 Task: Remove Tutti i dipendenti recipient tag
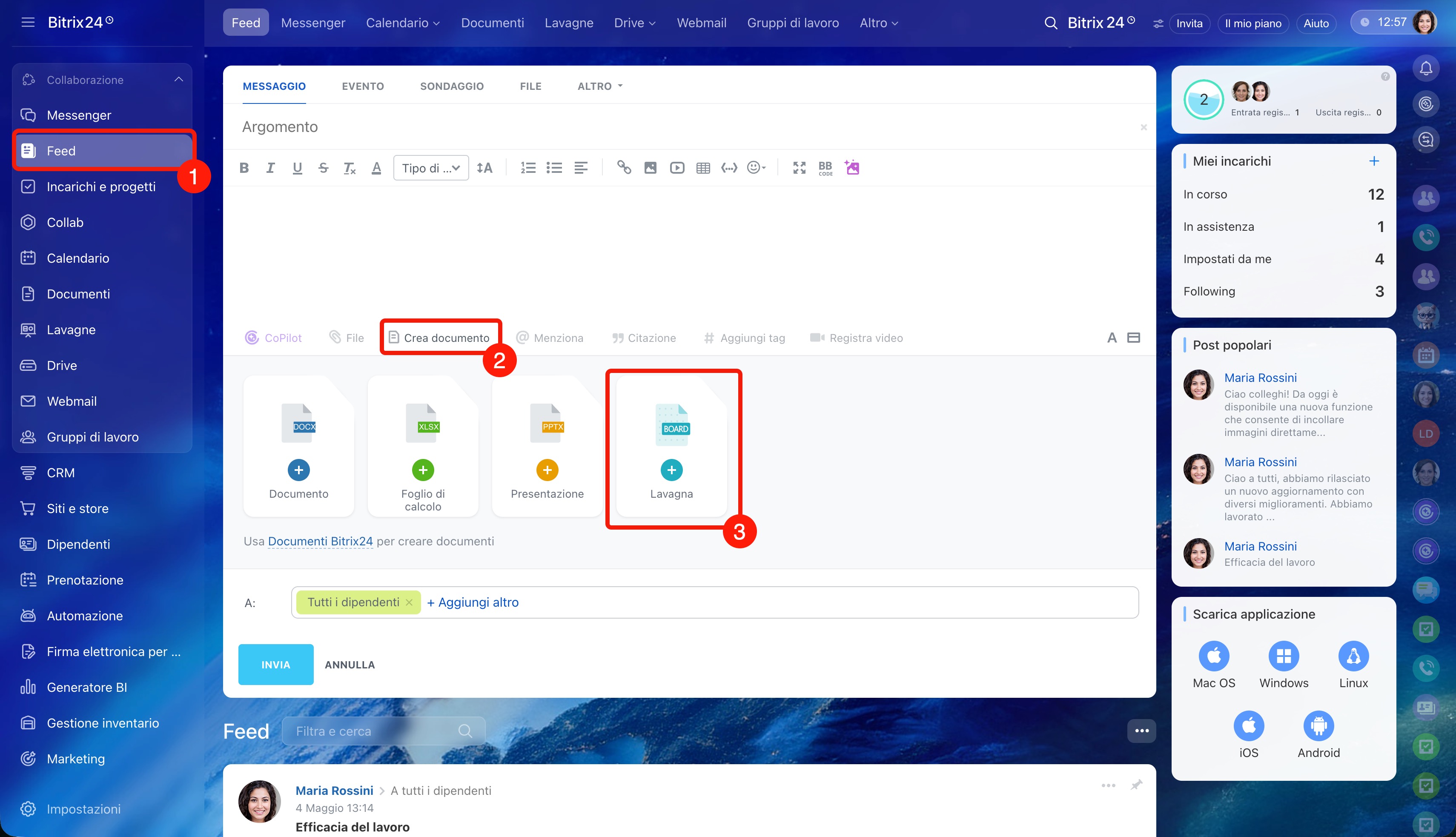tap(409, 602)
